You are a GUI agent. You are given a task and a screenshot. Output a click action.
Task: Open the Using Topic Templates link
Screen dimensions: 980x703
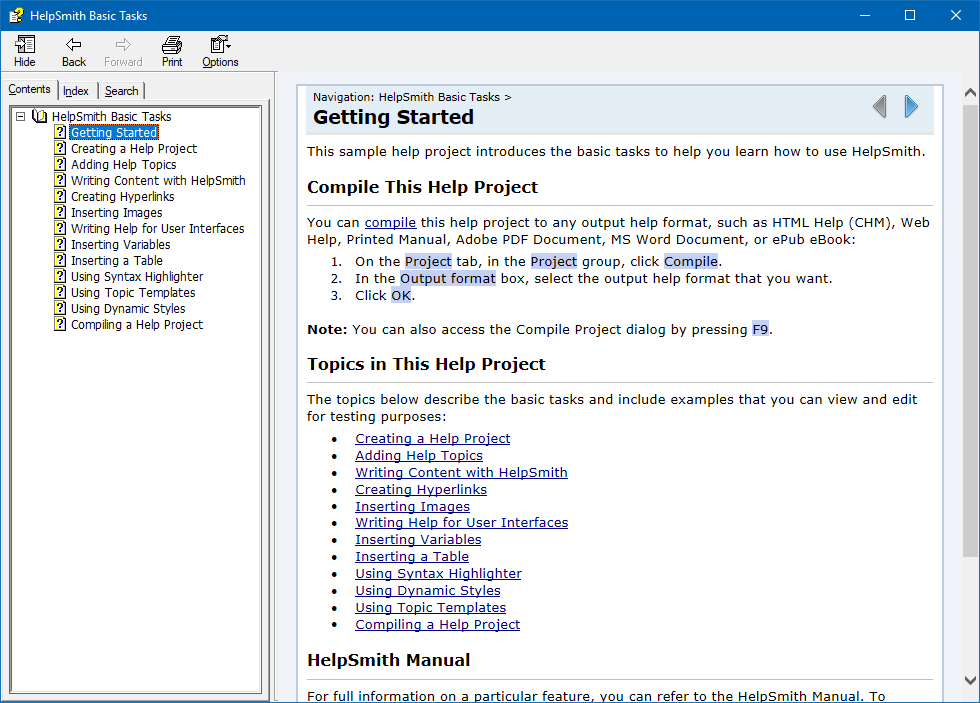(431, 607)
